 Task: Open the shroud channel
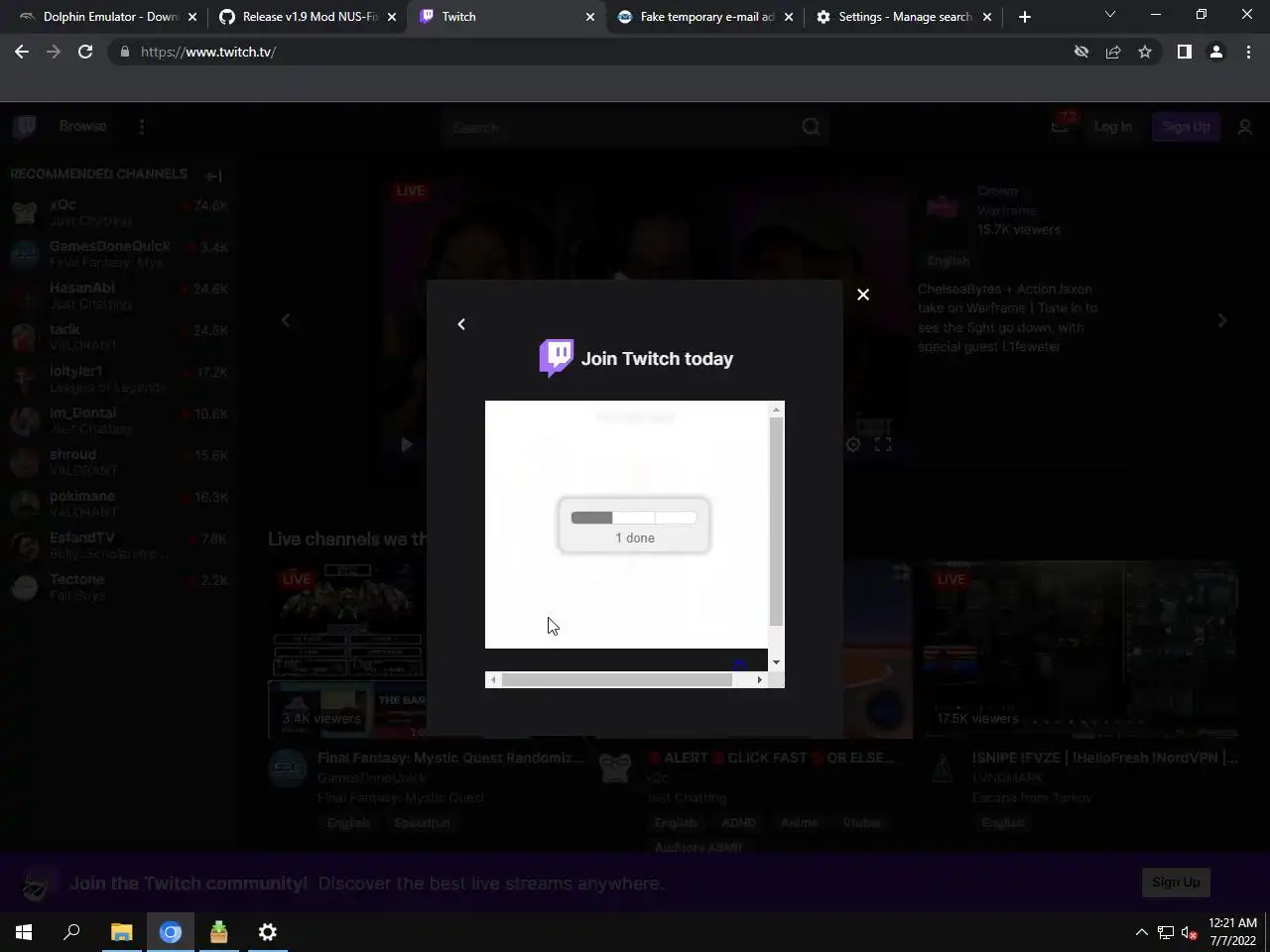pos(119,462)
